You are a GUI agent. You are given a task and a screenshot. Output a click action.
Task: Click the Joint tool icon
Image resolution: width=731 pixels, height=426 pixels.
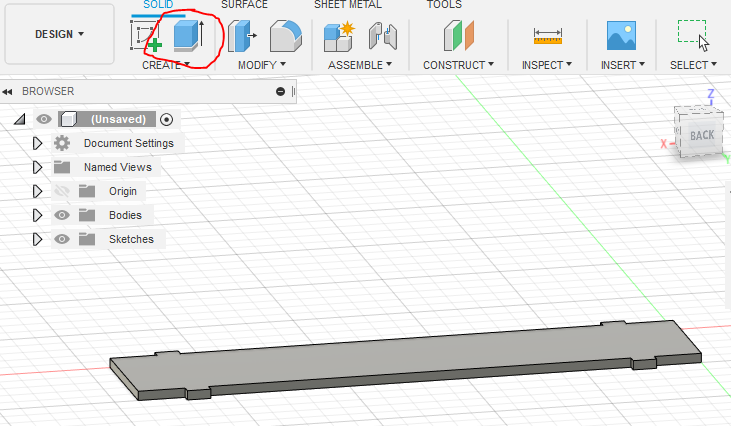[383, 36]
